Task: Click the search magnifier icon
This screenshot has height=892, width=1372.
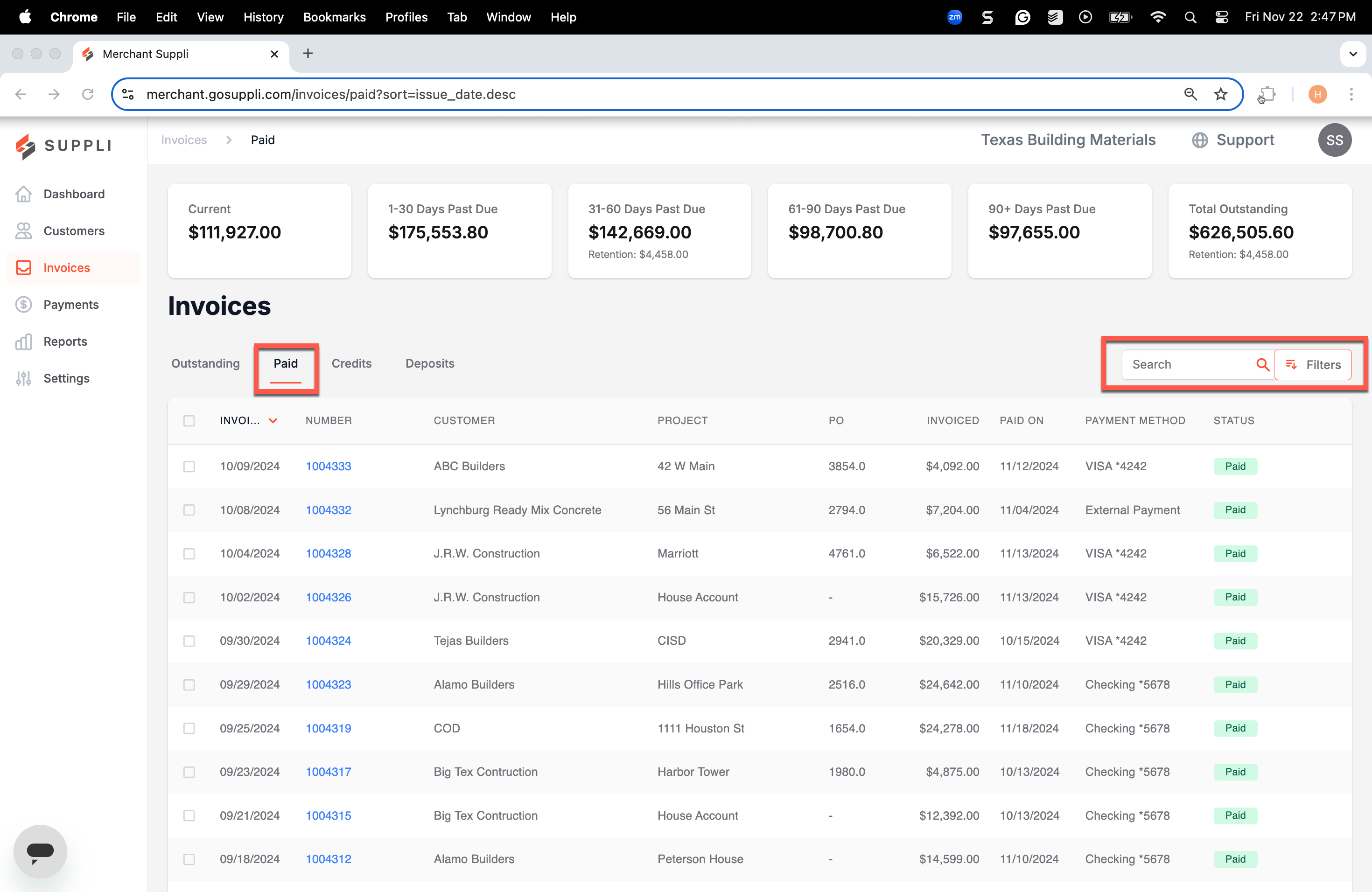Action: [1262, 365]
